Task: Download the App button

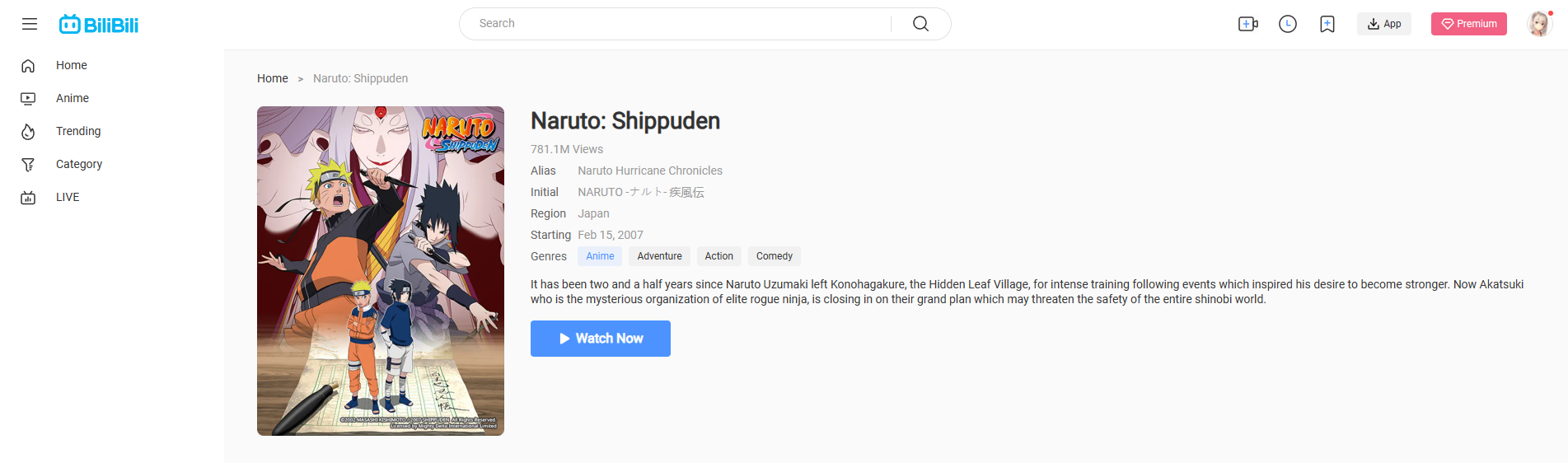Action: (x=1383, y=24)
